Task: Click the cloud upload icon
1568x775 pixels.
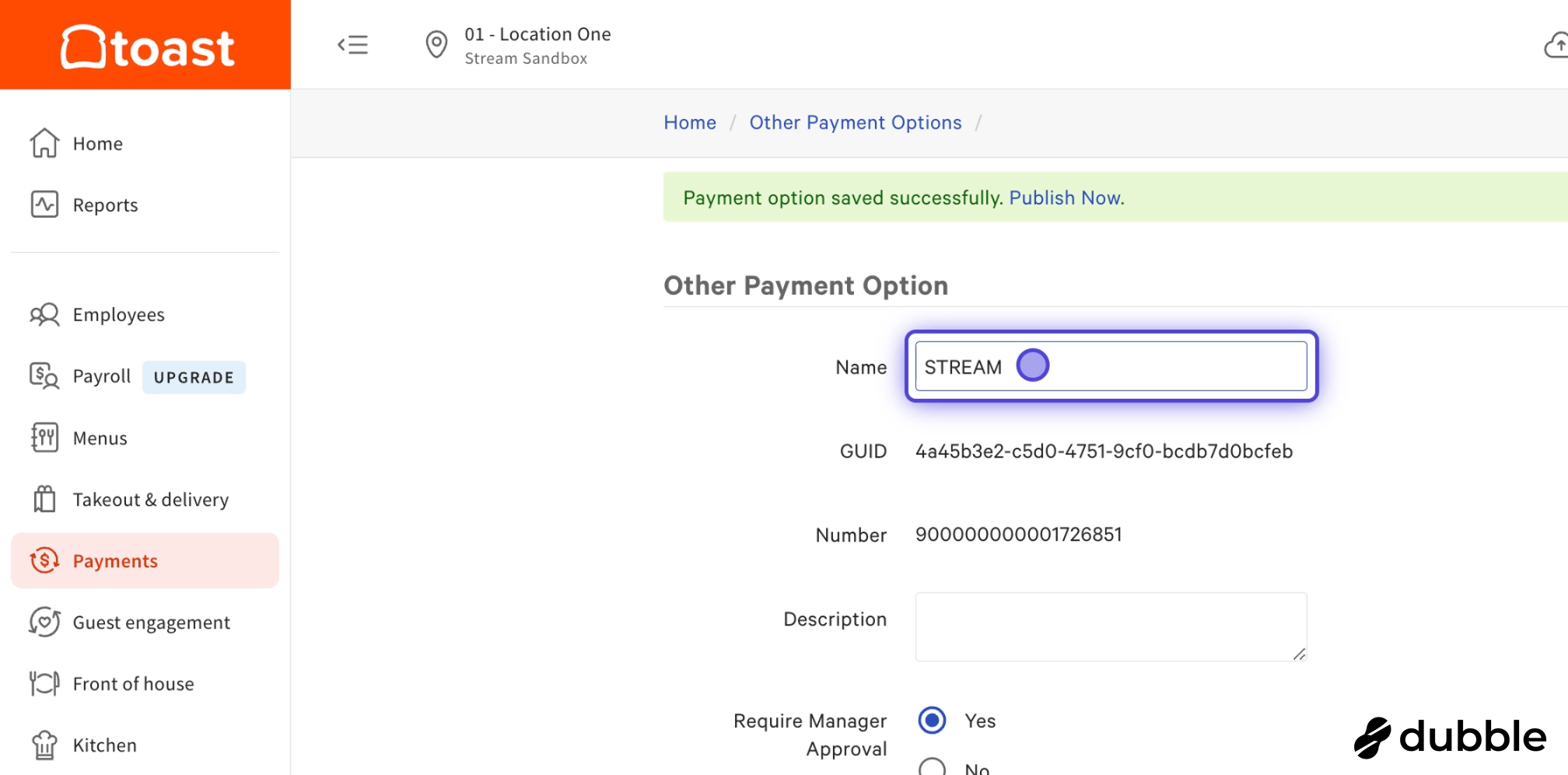Action: click(1557, 45)
